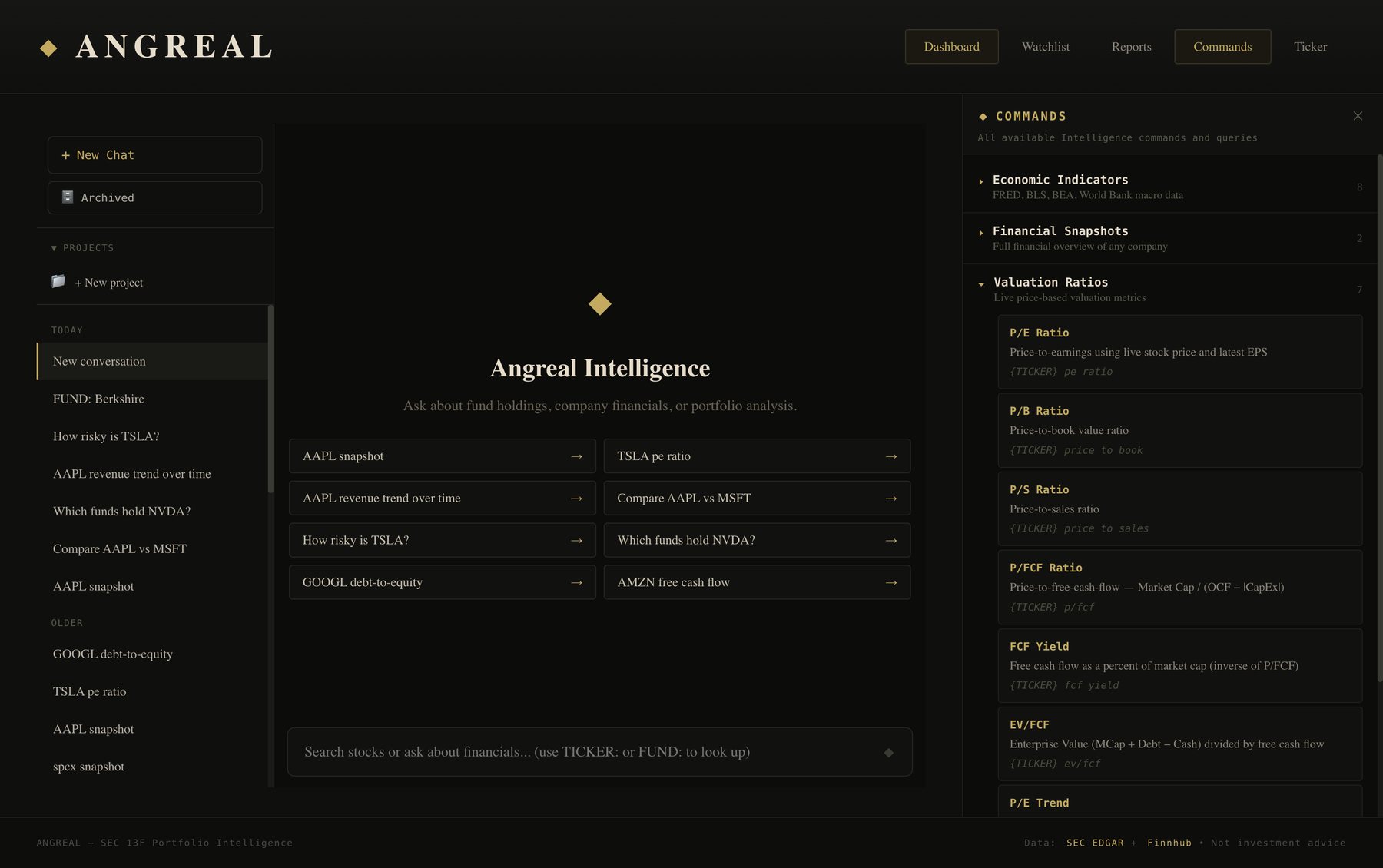This screenshot has width=1383, height=868.
Task: Click the diamond send icon in search box
Action: click(888, 753)
